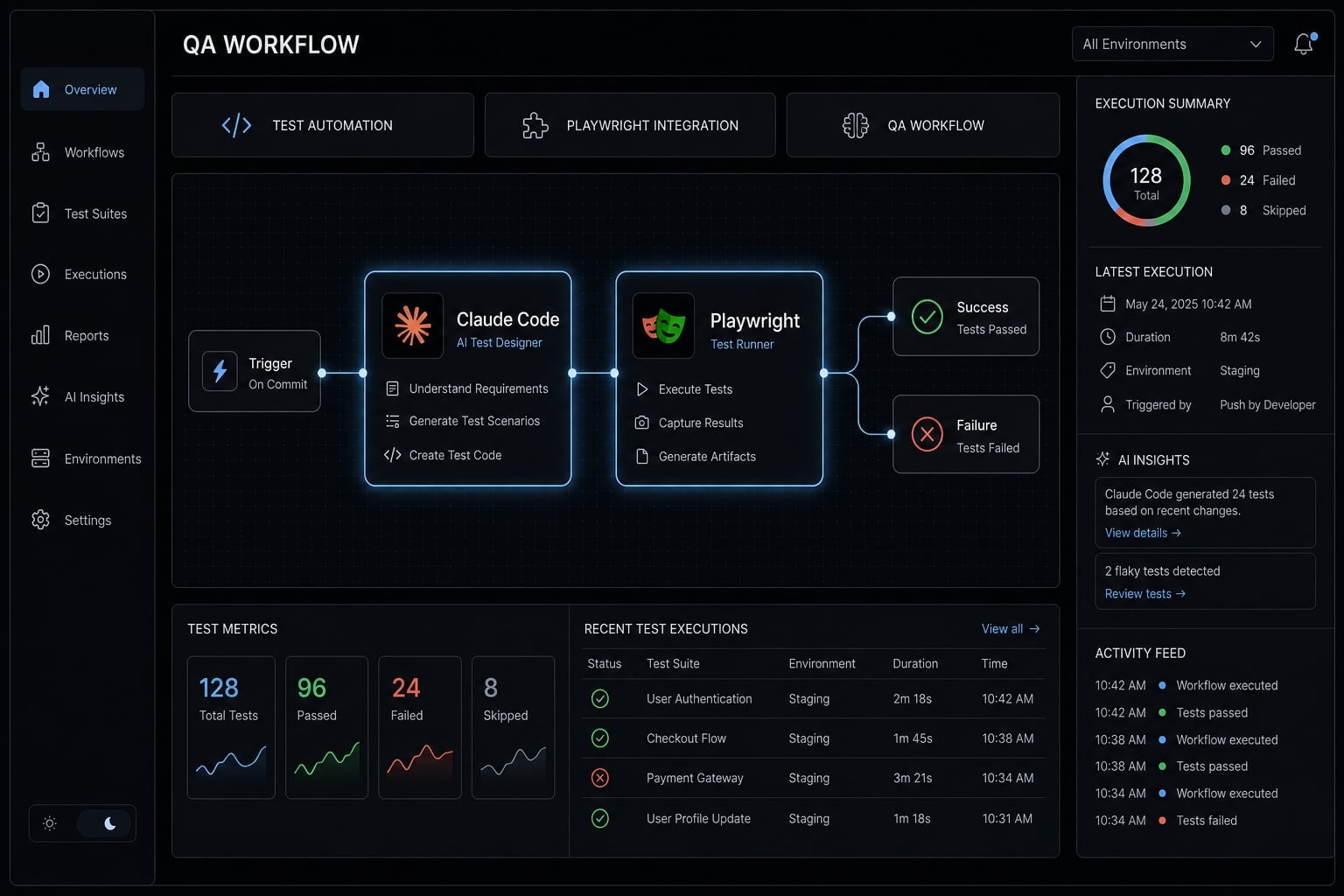Image resolution: width=1344 pixels, height=896 pixels.
Task: Click the Environment tag icon
Action: (x=1108, y=370)
